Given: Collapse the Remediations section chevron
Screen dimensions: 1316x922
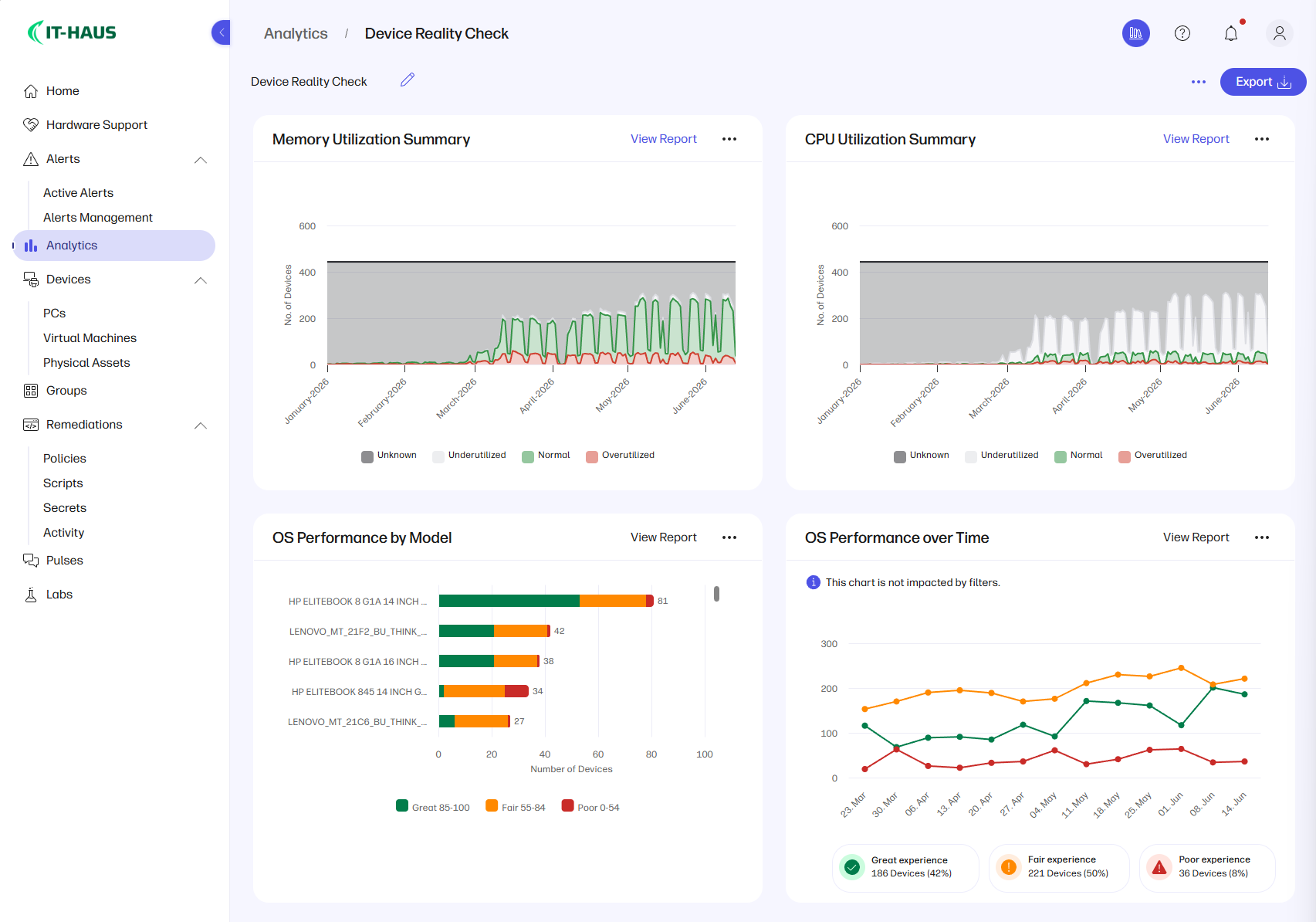Looking at the screenshot, I should coord(201,425).
